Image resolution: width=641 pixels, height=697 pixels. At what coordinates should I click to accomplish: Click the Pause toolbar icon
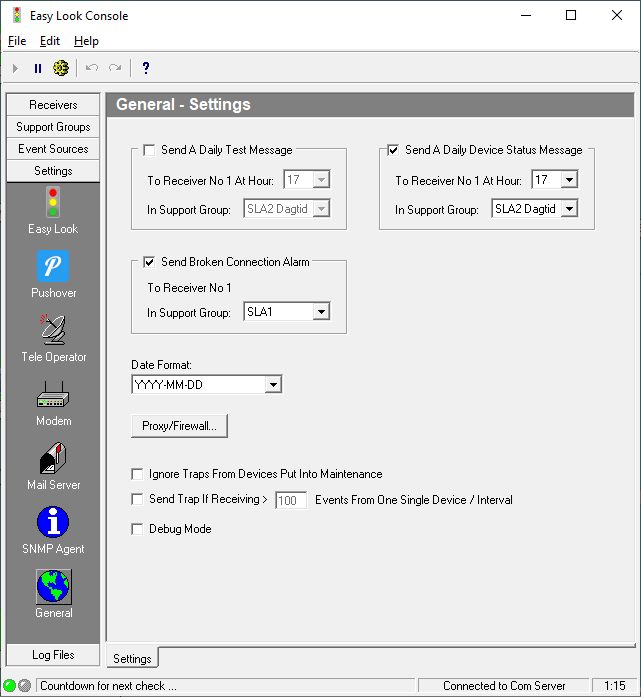(38, 68)
